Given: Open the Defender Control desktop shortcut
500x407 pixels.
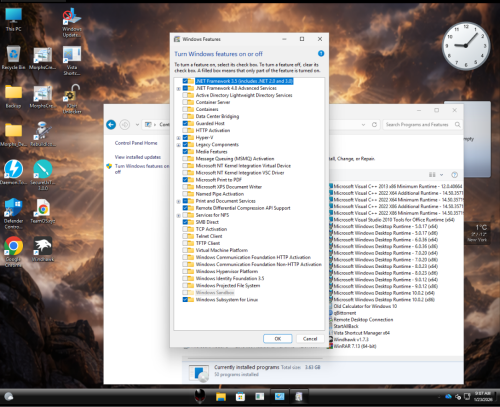Looking at the screenshot, I should point(13,213).
